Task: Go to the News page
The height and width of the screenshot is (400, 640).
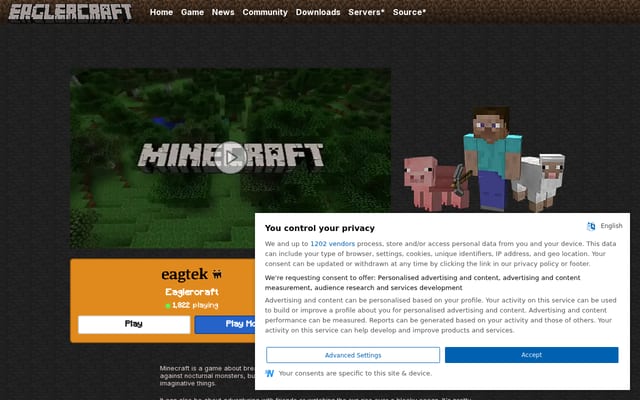Action: (x=223, y=12)
